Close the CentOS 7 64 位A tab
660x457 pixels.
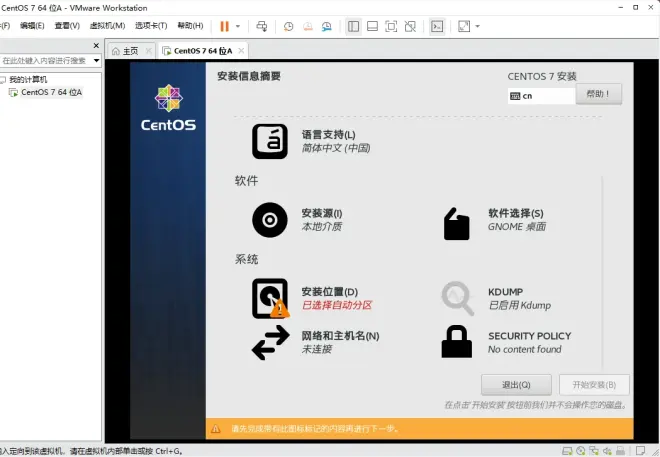tap(241, 51)
